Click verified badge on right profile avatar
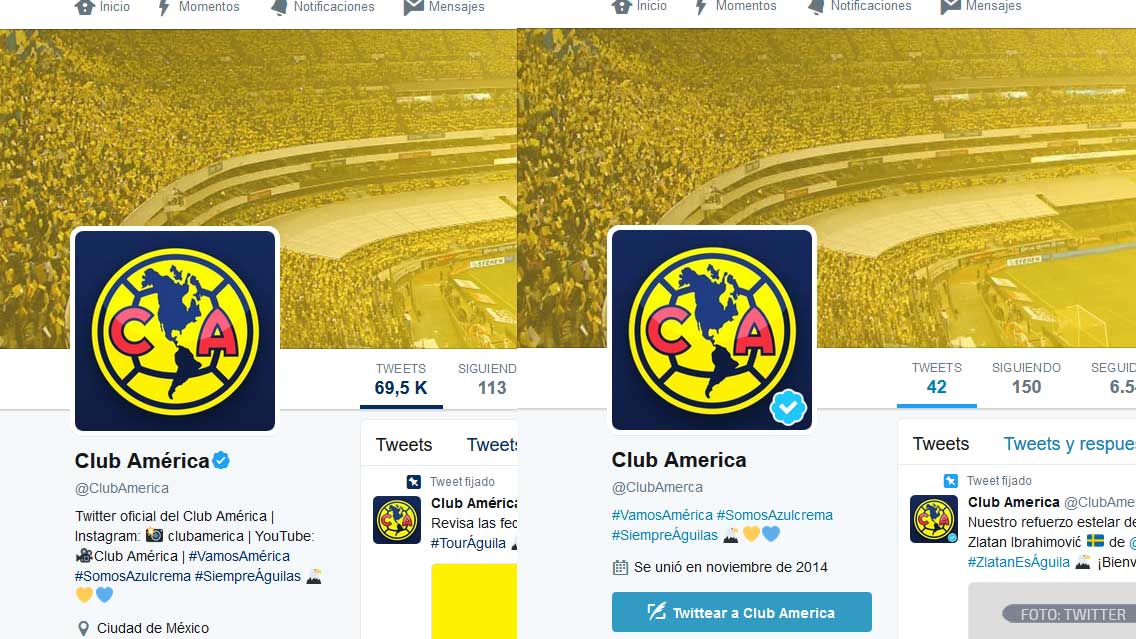 coord(788,407)
